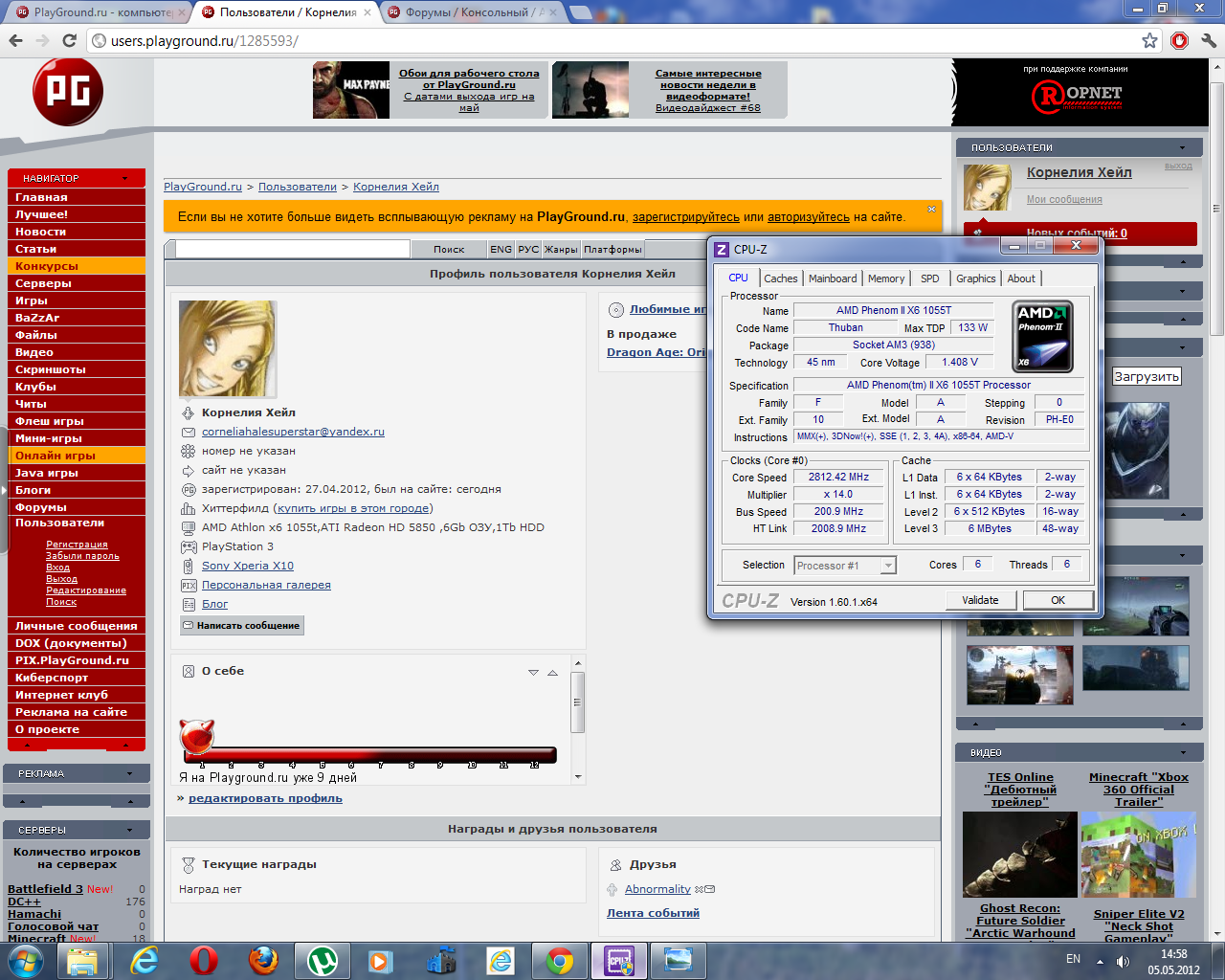Click the Chrome address bar
1225x980 pixels.
coord(612,40)
